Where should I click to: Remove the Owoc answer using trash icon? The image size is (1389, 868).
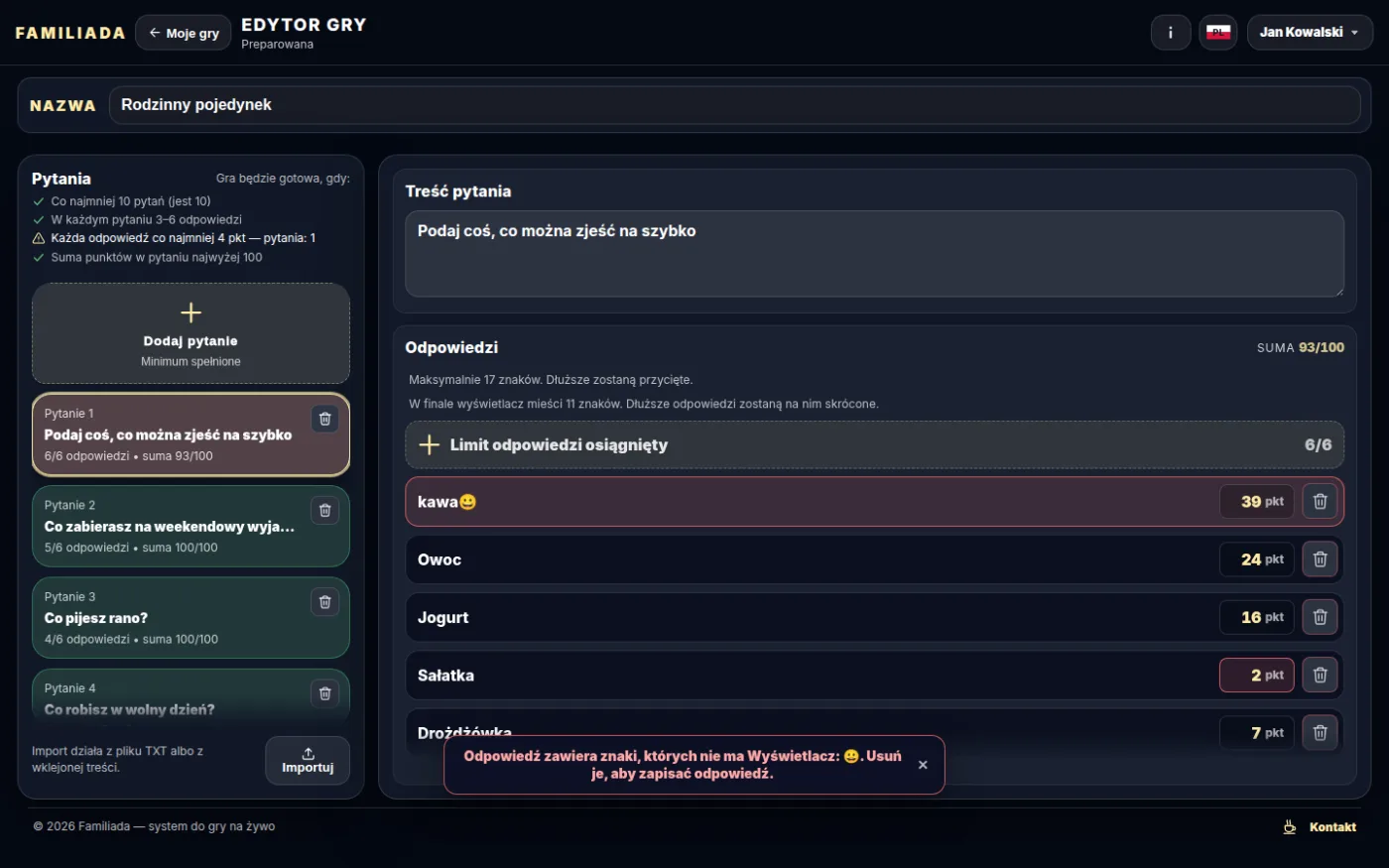pos(1320,559)
